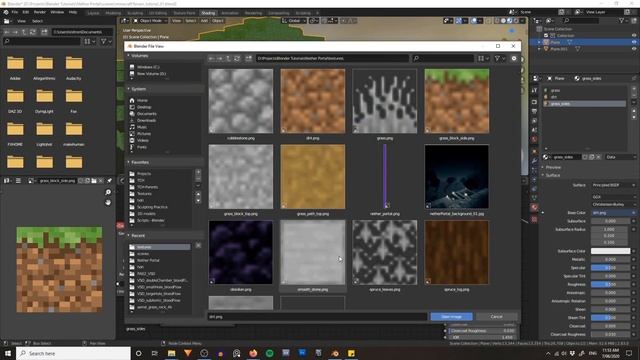Open Render properties tab
Image resolution: width=640 pixels, height=360 pixels.
[534, 102]
